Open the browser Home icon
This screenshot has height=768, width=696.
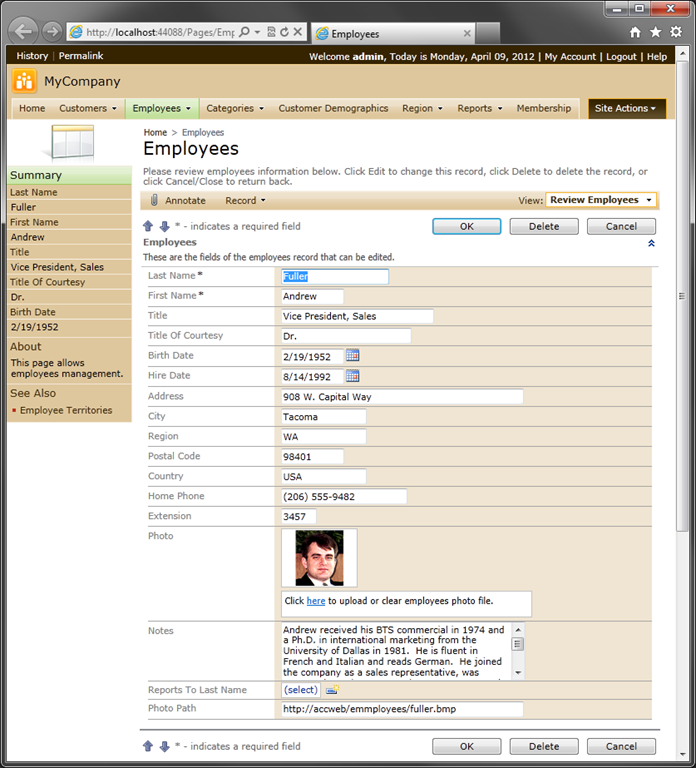[x=635, y=32]
